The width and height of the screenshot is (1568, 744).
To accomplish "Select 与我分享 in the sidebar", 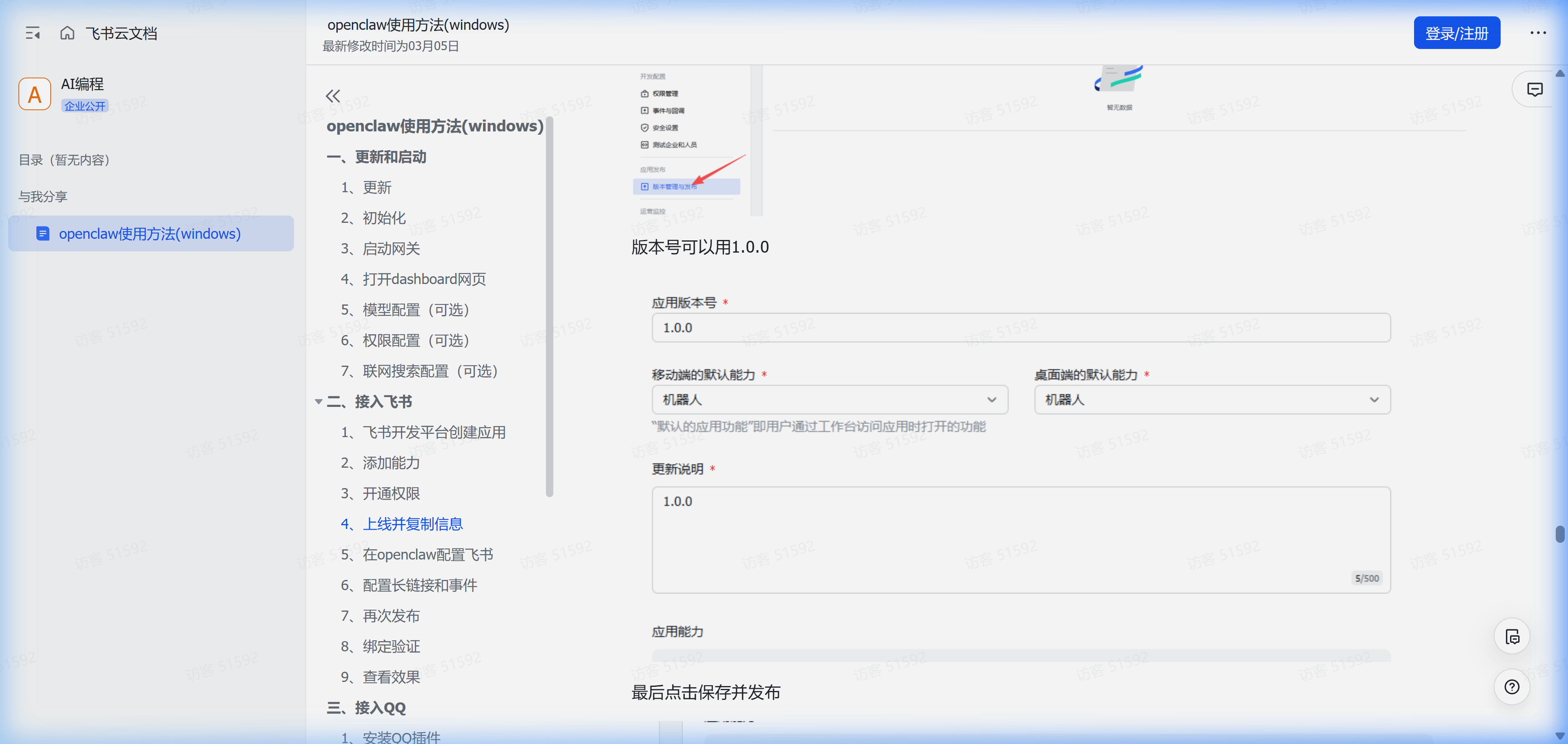I will (42, 196).
